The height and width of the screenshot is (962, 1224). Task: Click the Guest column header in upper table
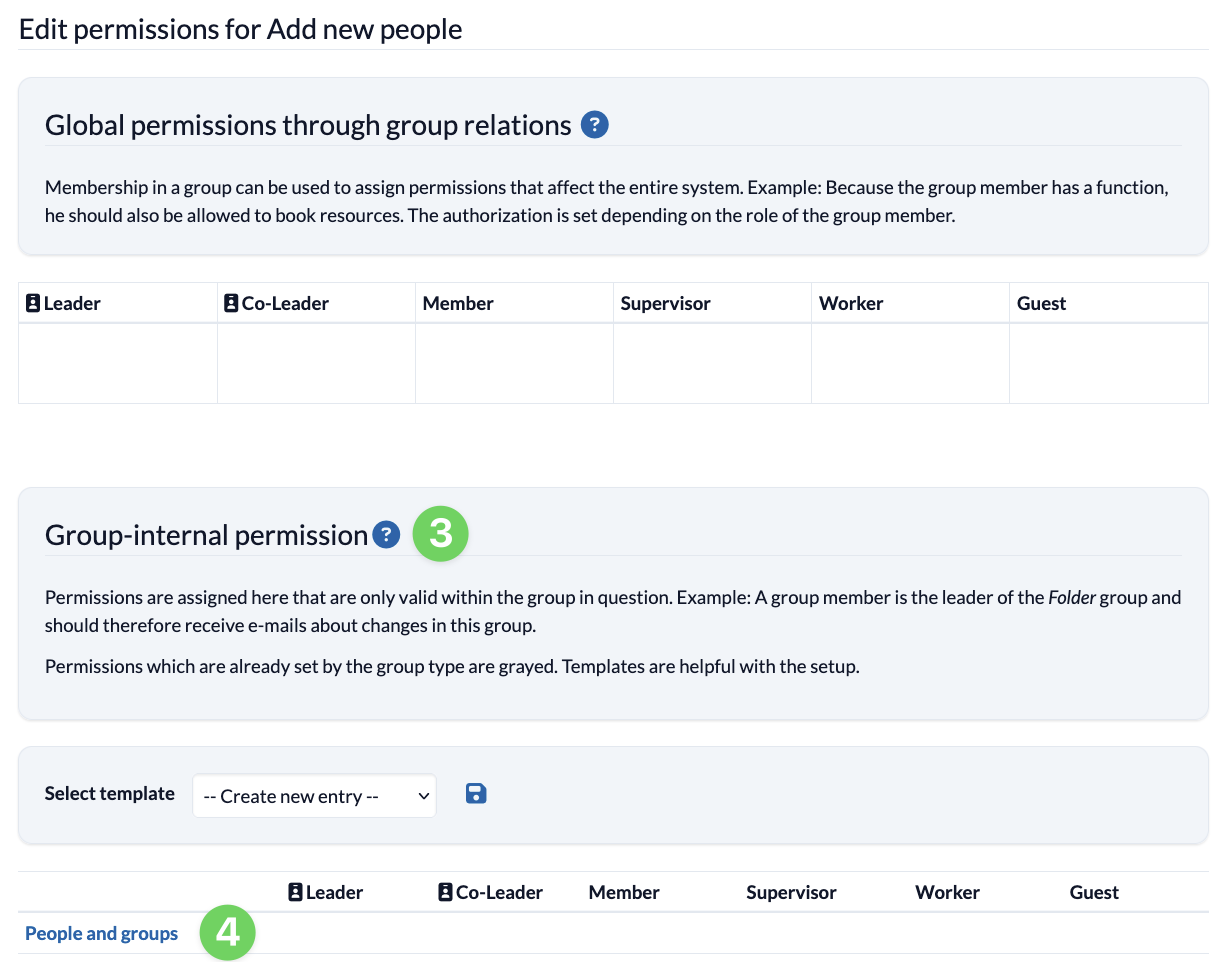point(1042,303)
